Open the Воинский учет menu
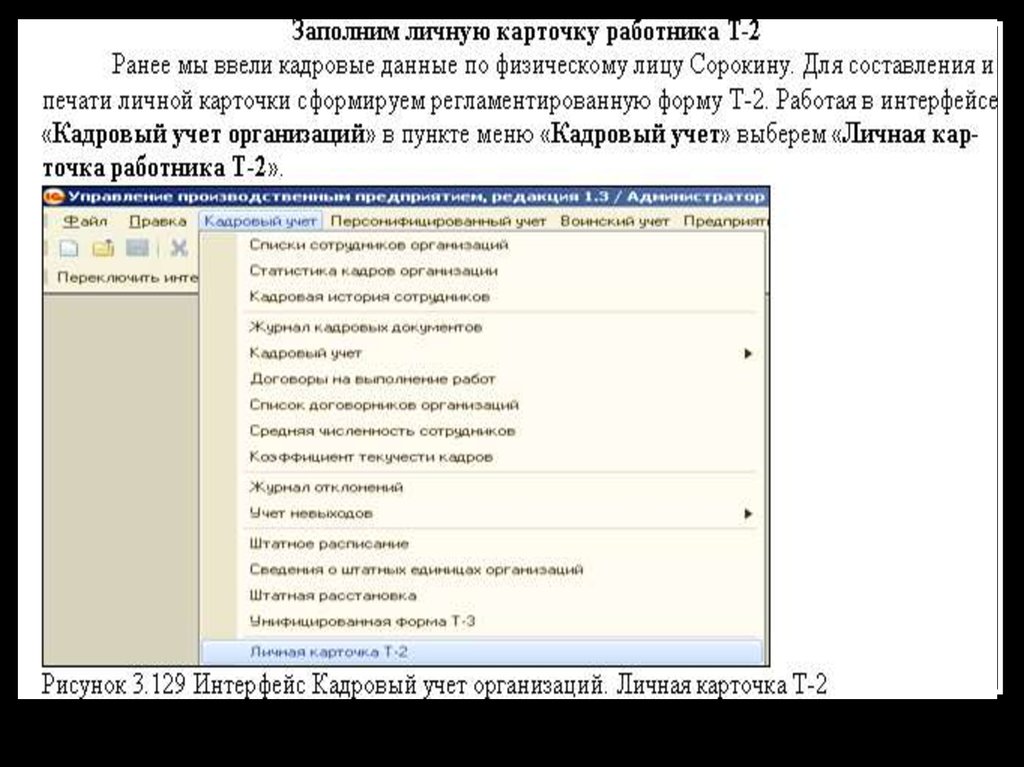 [x=615, y=221]
